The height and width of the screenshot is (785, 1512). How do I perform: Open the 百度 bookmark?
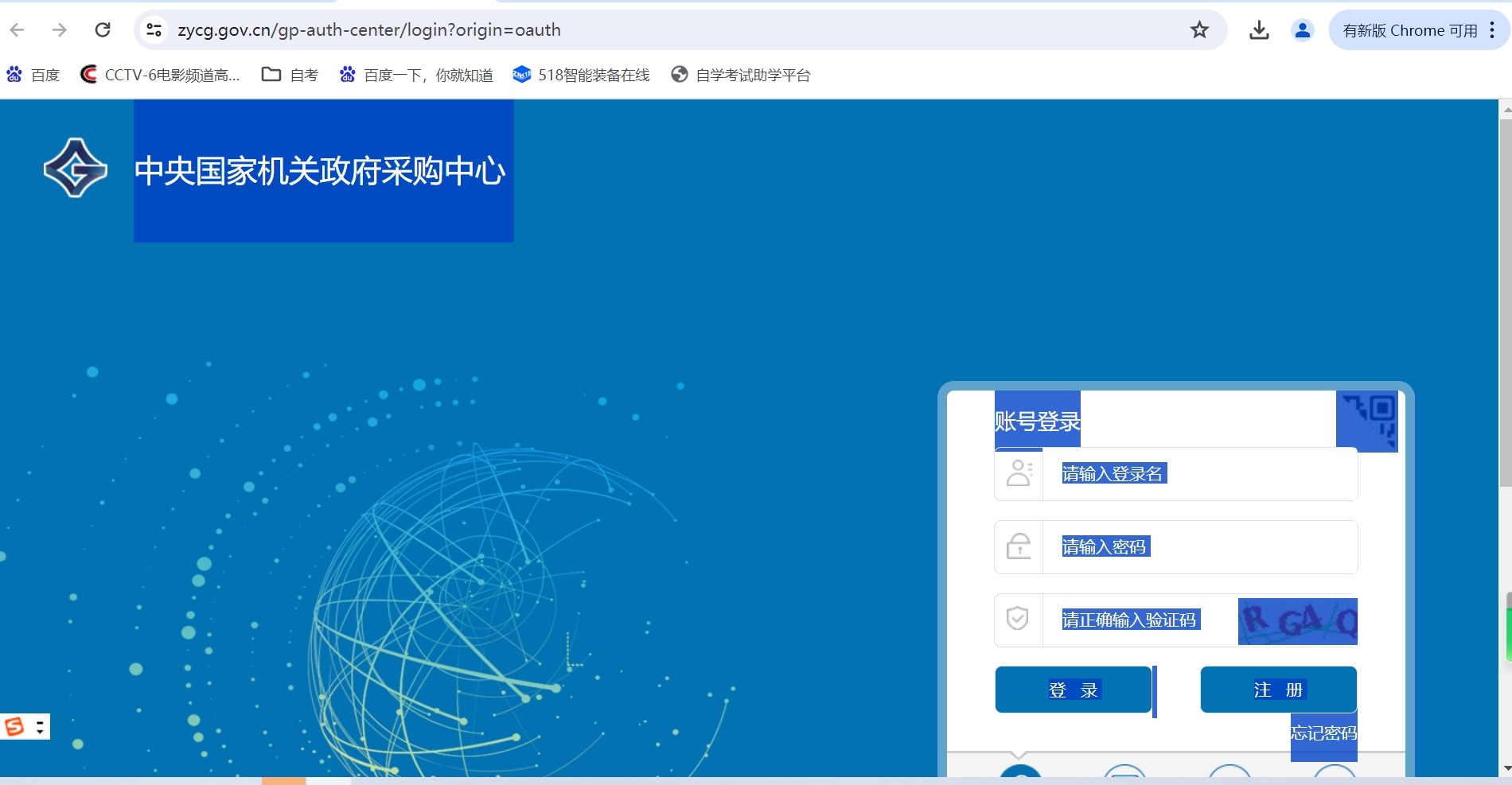coord(33,75)
